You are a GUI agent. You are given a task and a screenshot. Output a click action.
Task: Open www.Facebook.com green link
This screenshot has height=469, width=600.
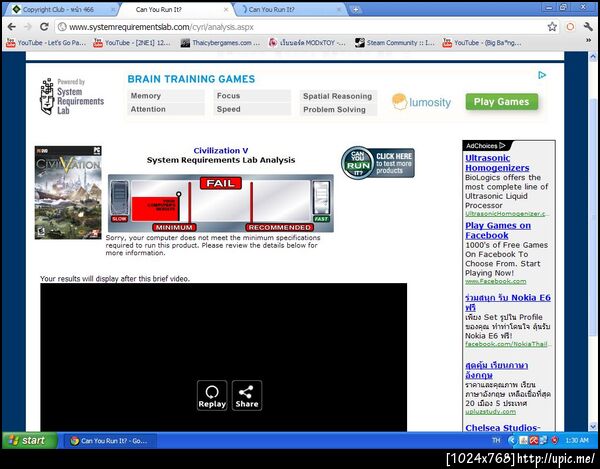pos(496,282)
